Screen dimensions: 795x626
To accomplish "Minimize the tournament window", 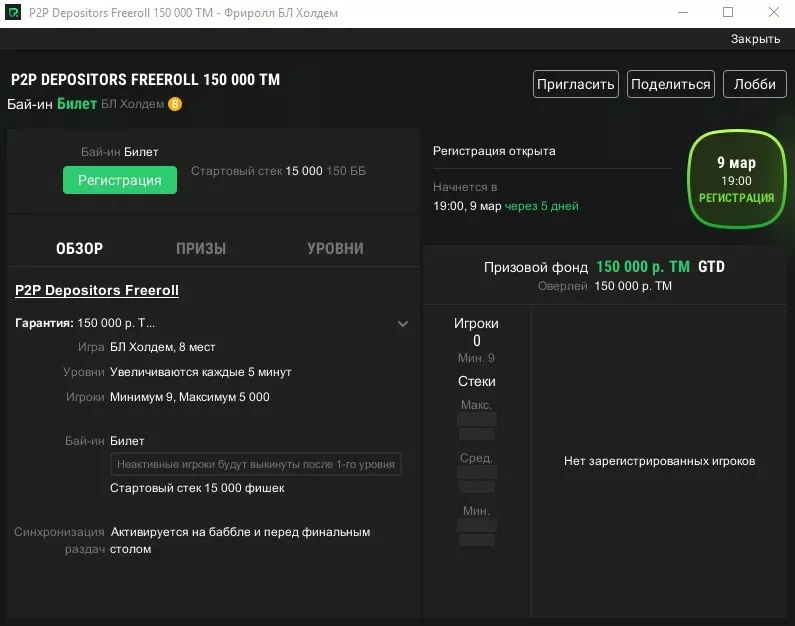I will click(681, 13).
